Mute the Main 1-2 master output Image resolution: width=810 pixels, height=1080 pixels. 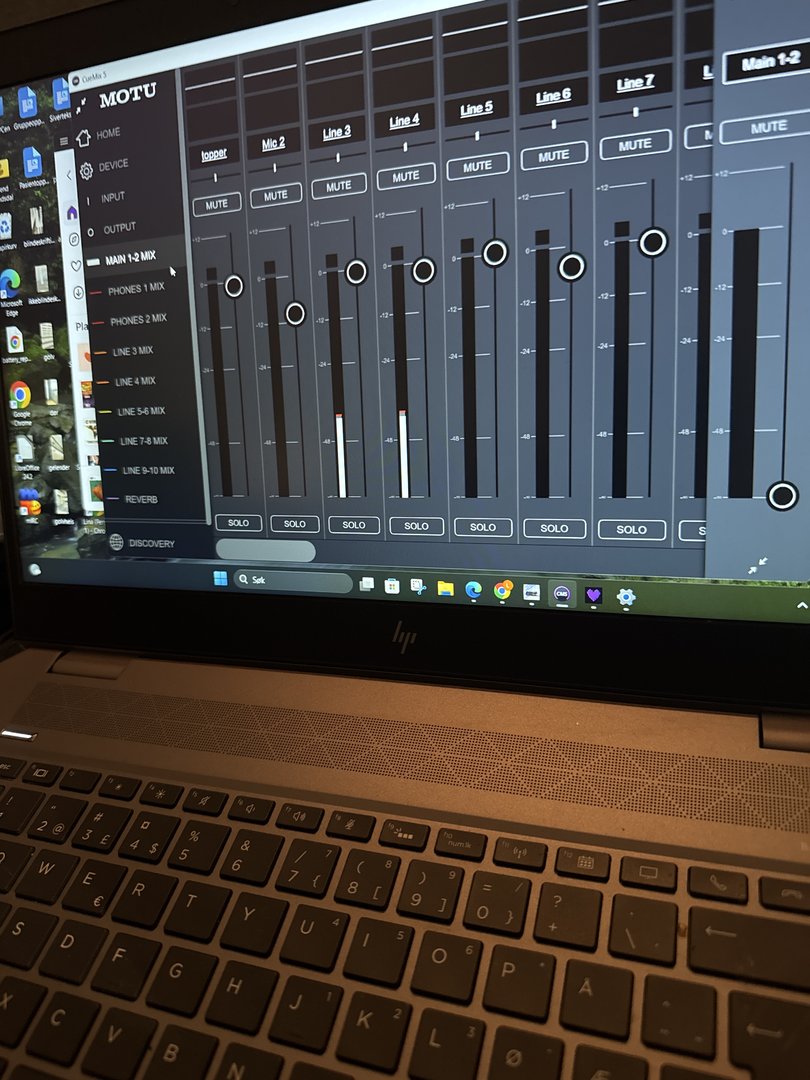tap(769, 127)
